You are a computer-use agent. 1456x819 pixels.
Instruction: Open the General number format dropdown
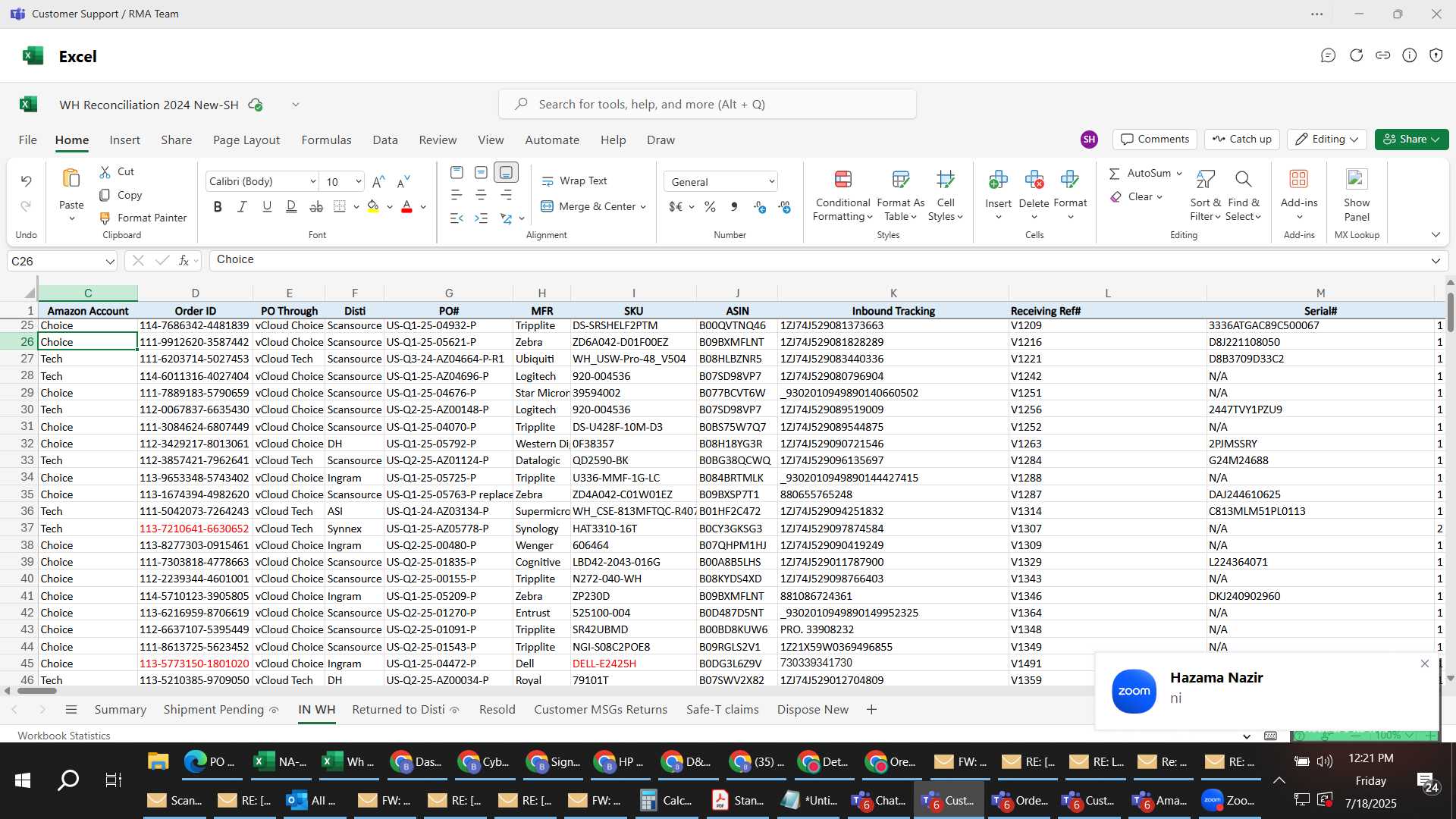[x=771, y=182]
